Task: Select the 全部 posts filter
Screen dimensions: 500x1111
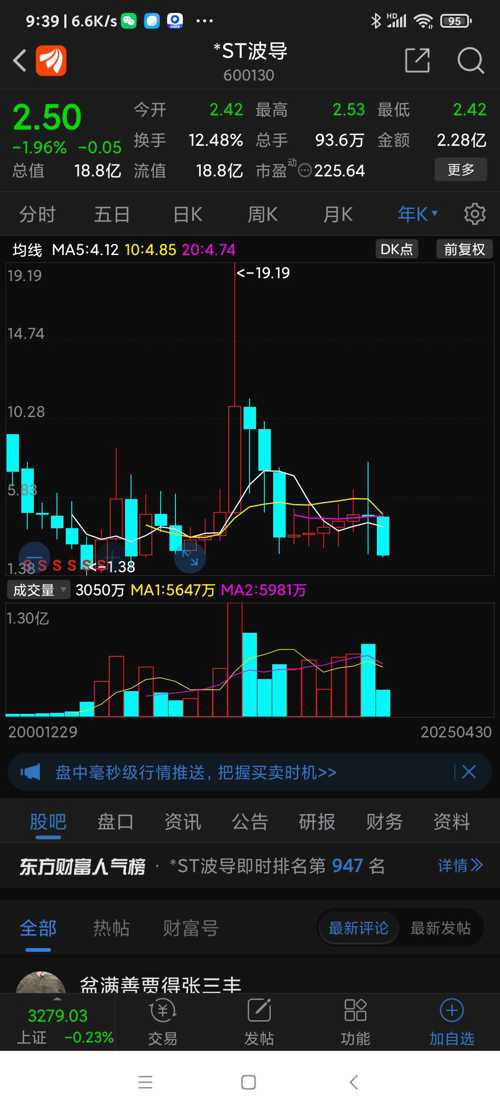Action: pyautogui.click(x=38, y=927)
